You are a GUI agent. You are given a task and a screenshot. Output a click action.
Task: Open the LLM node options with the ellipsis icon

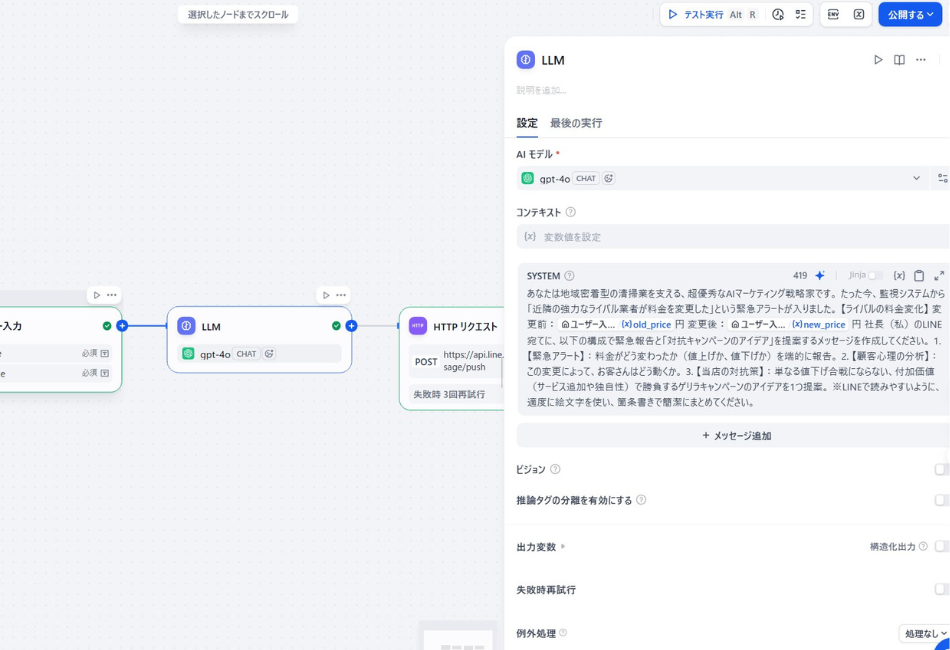(920, 60)
